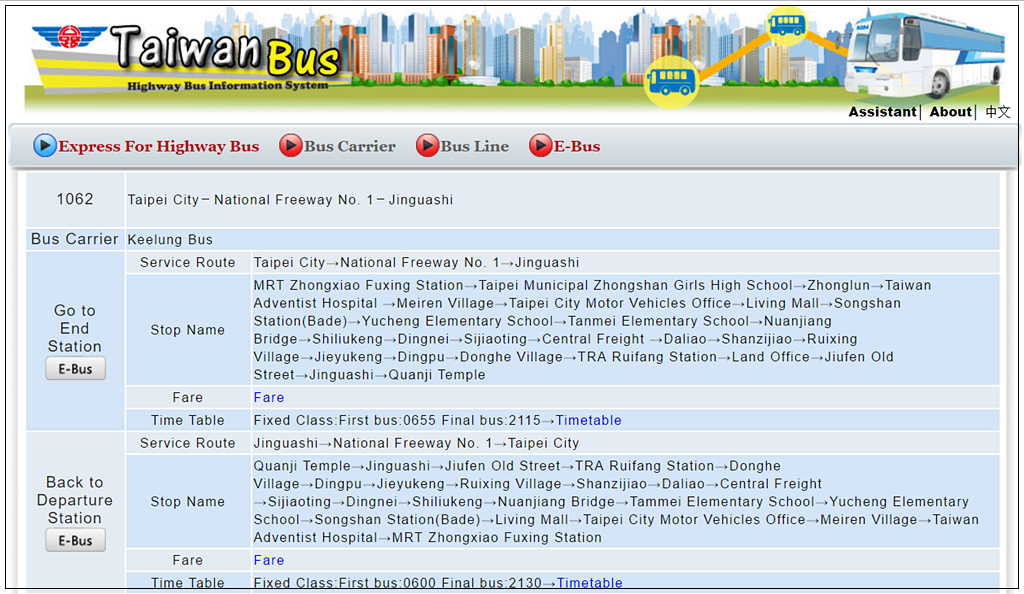The height and width of the screenshot is (594, 1024).
Task: Click Service Route text Taipei City→National Freeway No. 1→Jinguashi
Action: pos(416,262)
